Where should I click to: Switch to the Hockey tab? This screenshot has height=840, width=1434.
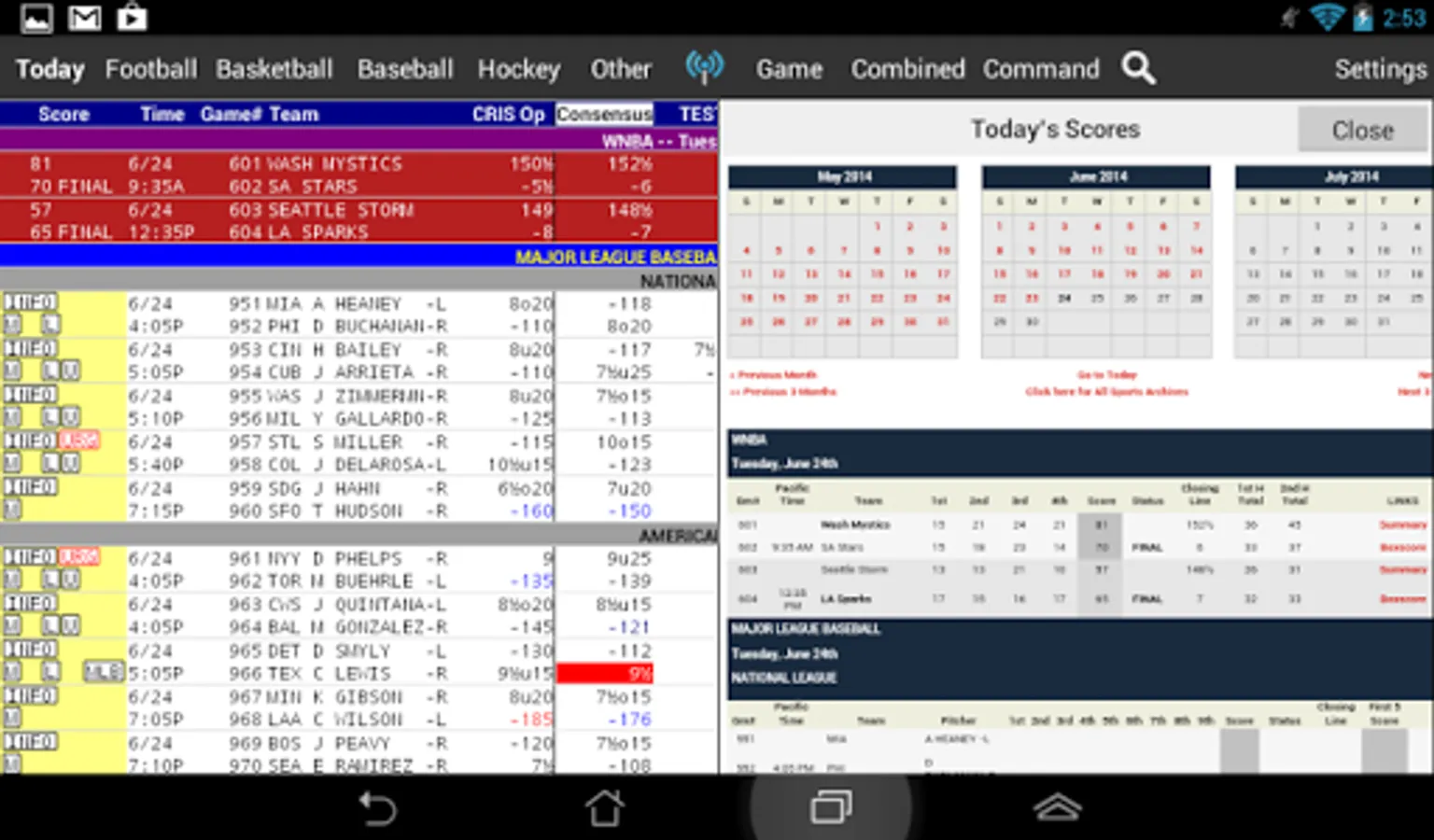[x=519, y=69]
